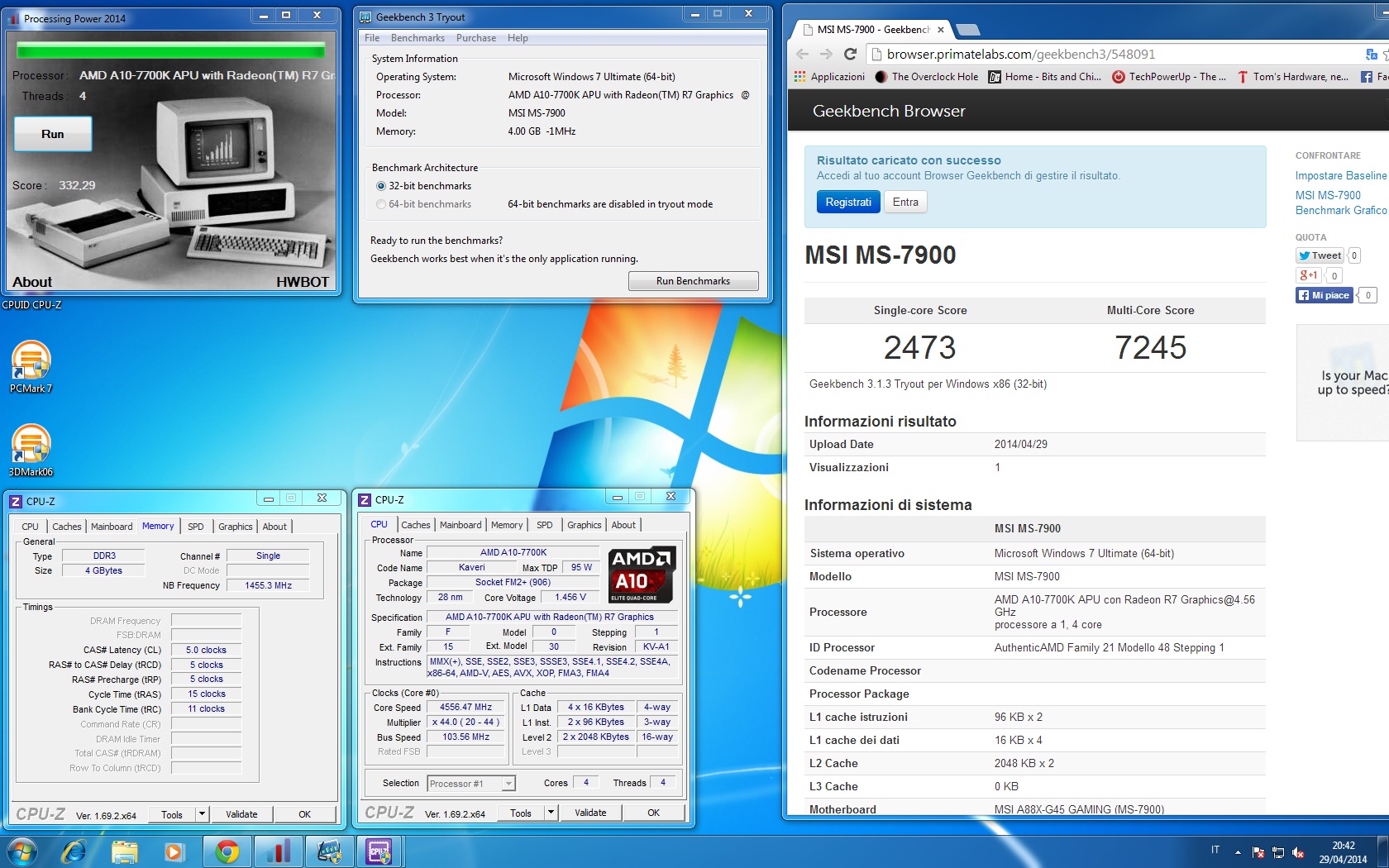Open Windows Media Player taskbar icon
The width and height of the screenshot is (1389, 868).
(174, 851)
